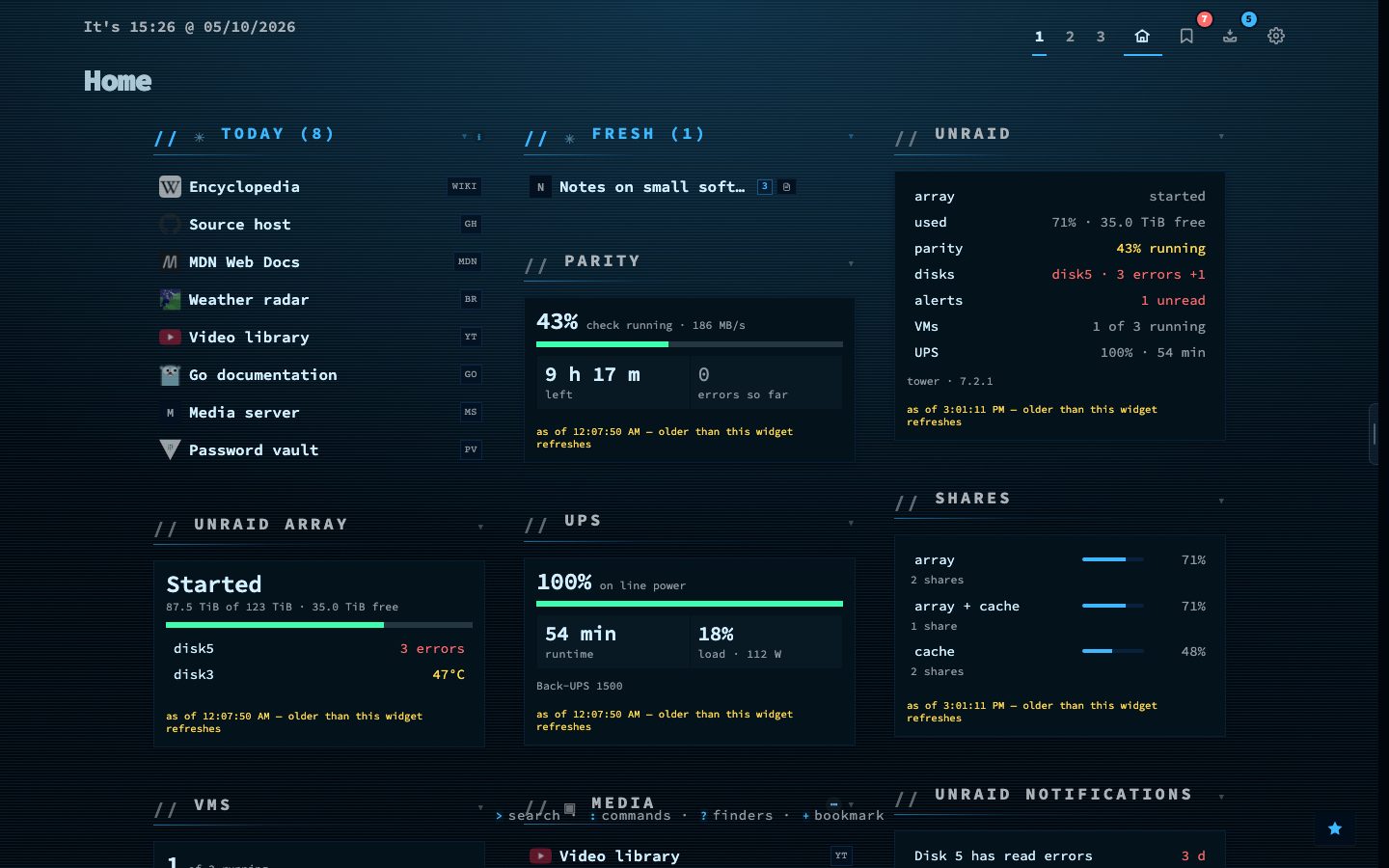Image resolution: width=1389 pixels, height=868 pixels.
Task: Click the bookmark hint in the bottom bar
Action: tap(843, 816)
